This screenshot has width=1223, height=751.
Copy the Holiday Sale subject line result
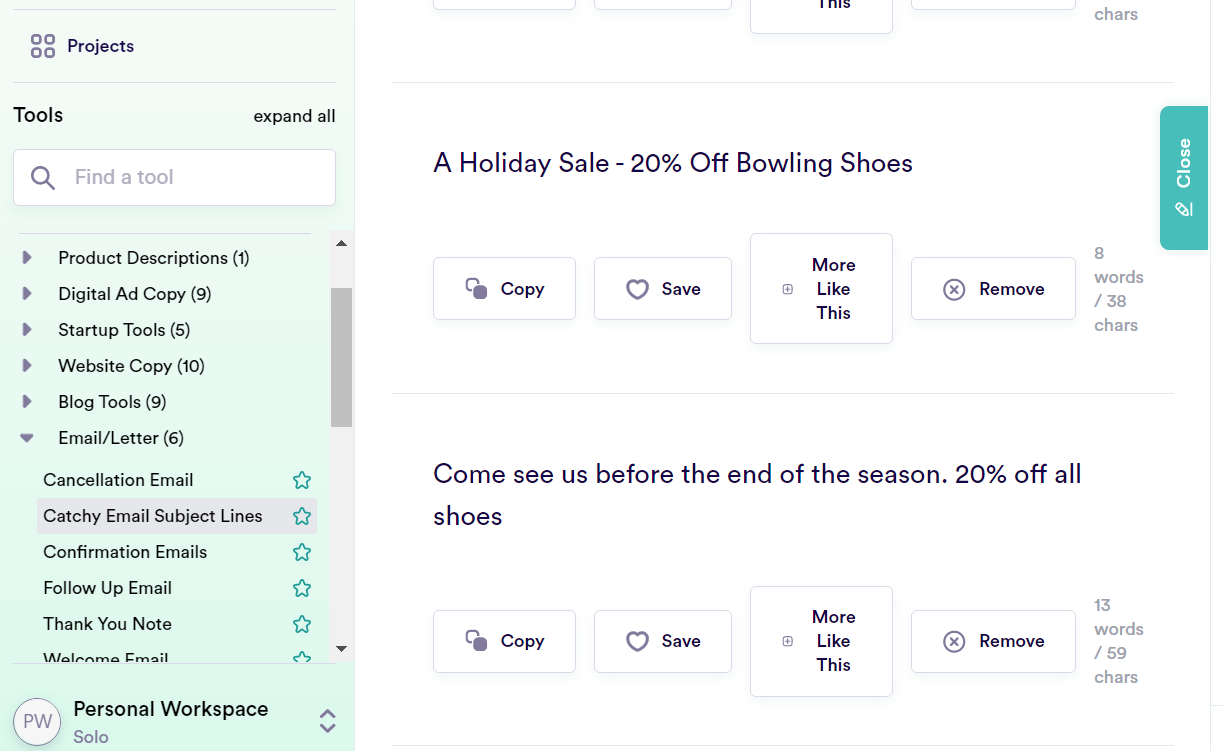tap(504, 288)
